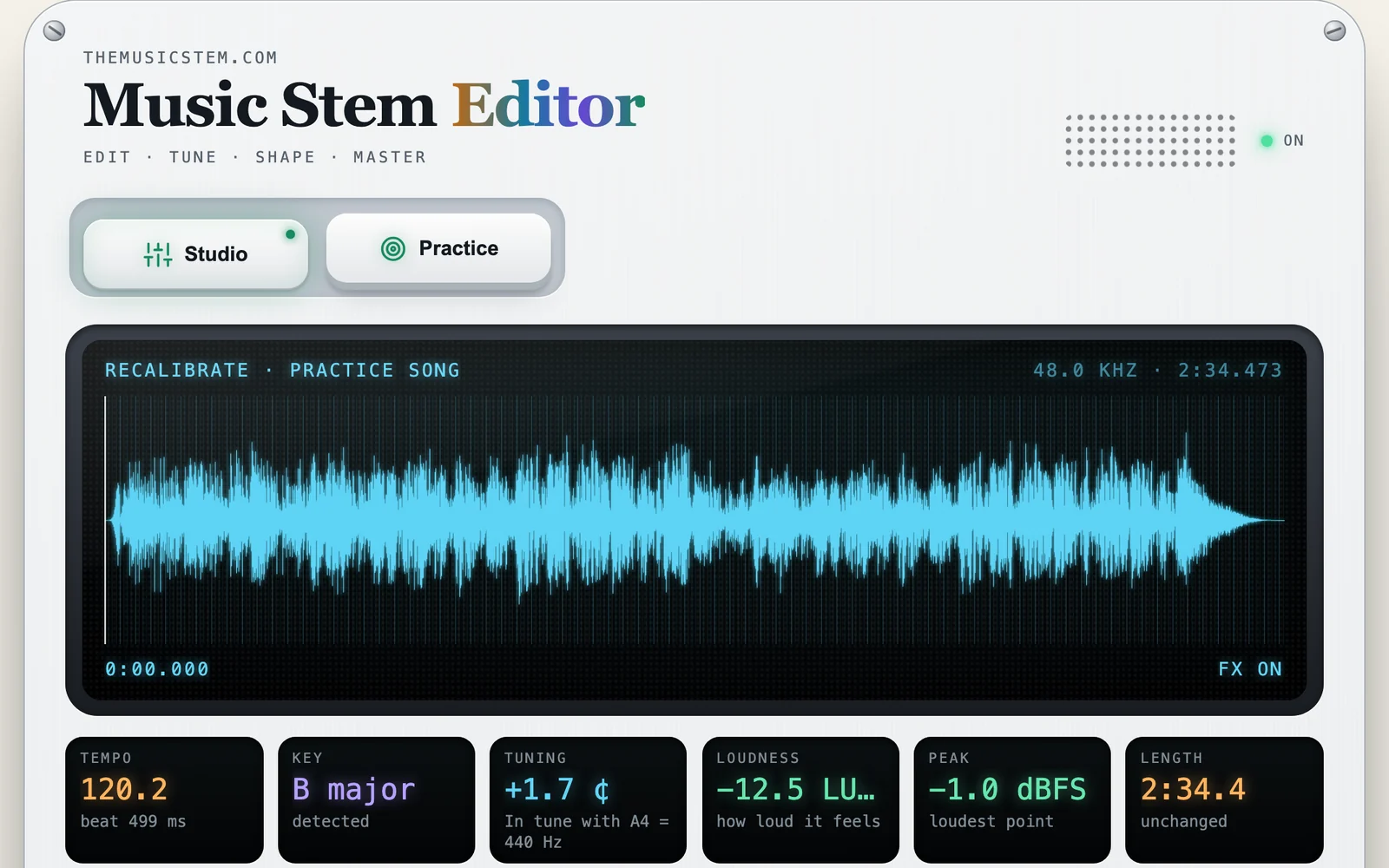Click the 'beat 499 ms' text

coord(134,821)
